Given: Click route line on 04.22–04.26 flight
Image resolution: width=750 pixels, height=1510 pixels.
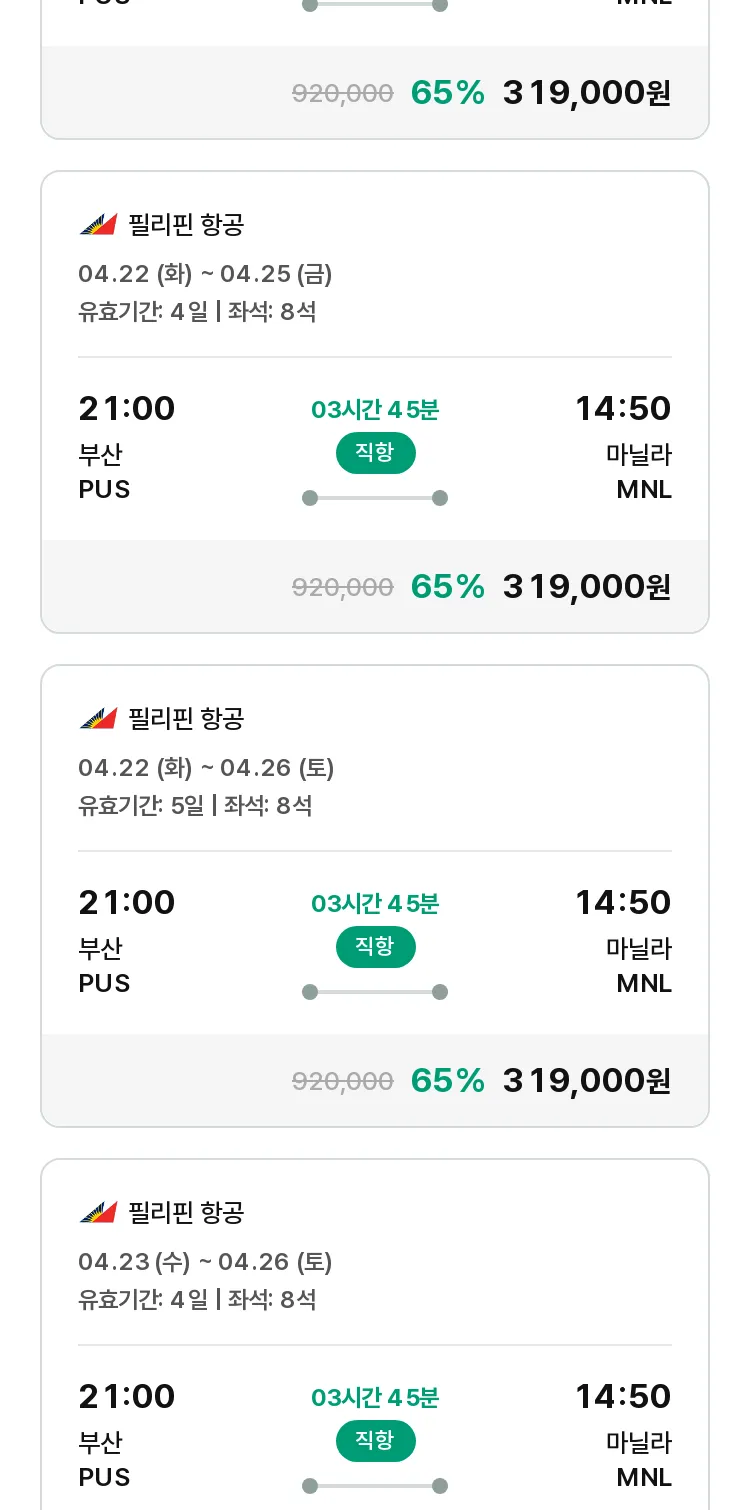Looking at the screenshot, I should [375, 992].
